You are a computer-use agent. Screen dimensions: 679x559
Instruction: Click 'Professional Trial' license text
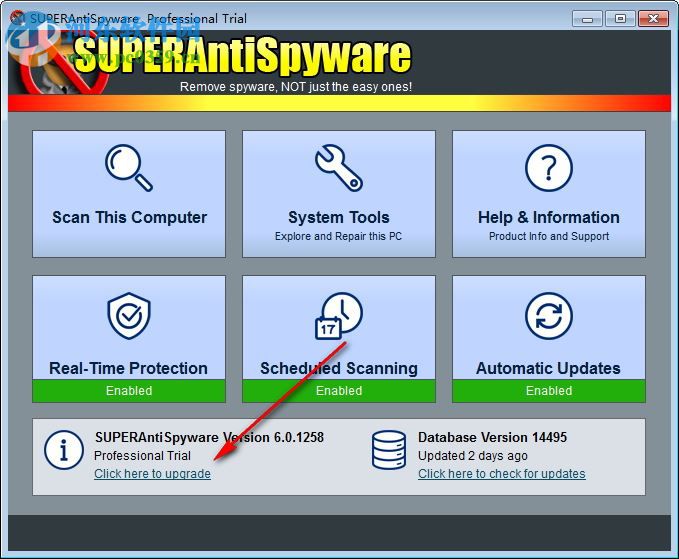coord(142,456)
